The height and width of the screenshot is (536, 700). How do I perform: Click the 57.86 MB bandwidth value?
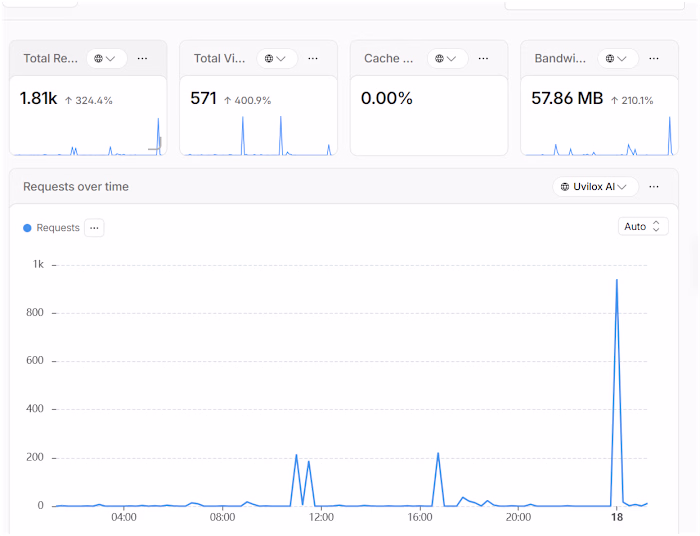(x=567, y=98)
